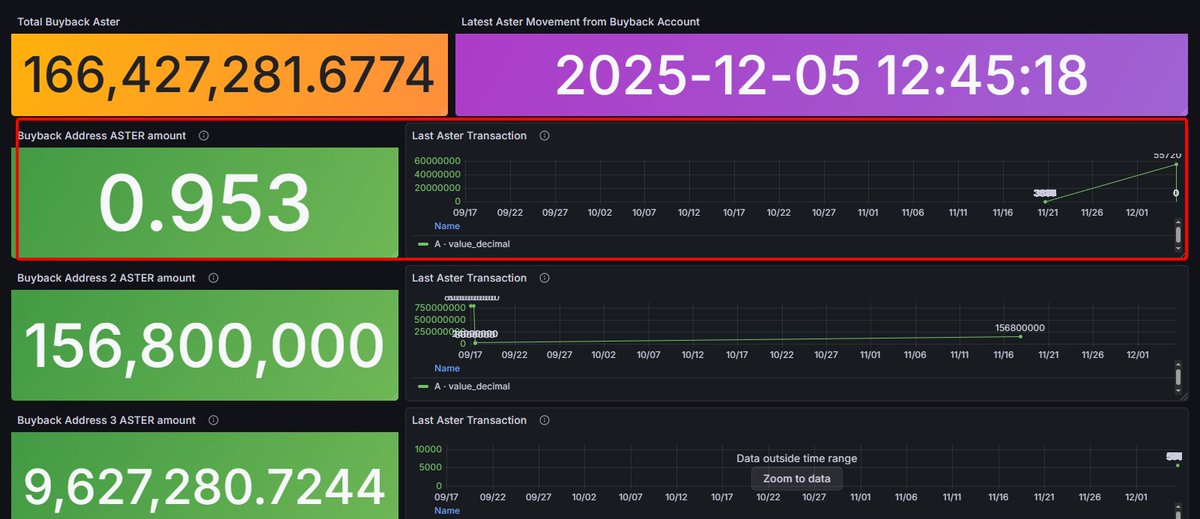Viewport: 1200px width, 519px height.
Task: Sort by Name header in the 750000000-axis chart legend
Action: point(447,369)
